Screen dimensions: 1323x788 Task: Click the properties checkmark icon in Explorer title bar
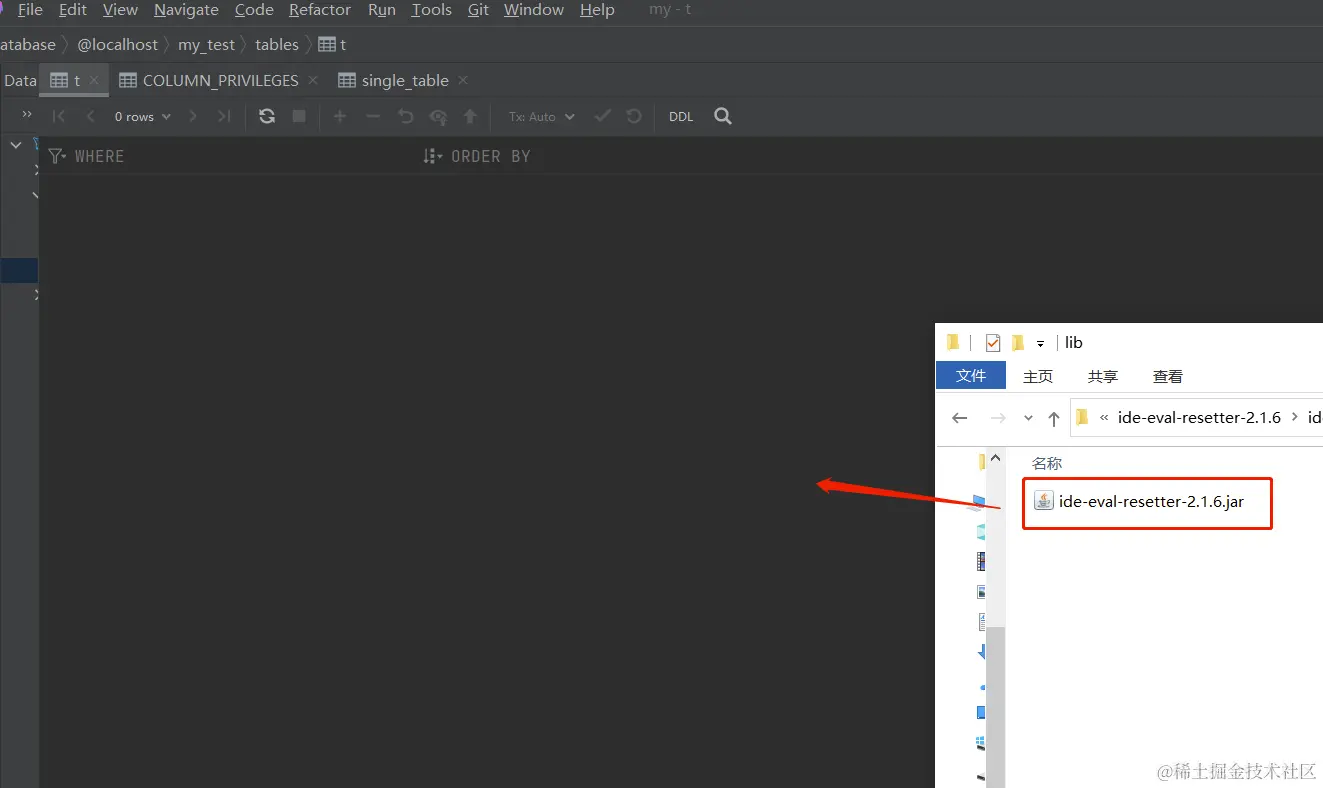click(x=992, y=343)
